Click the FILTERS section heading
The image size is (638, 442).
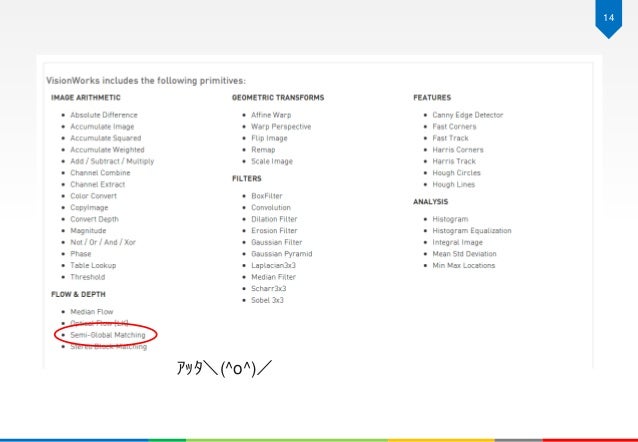(247, 179)
